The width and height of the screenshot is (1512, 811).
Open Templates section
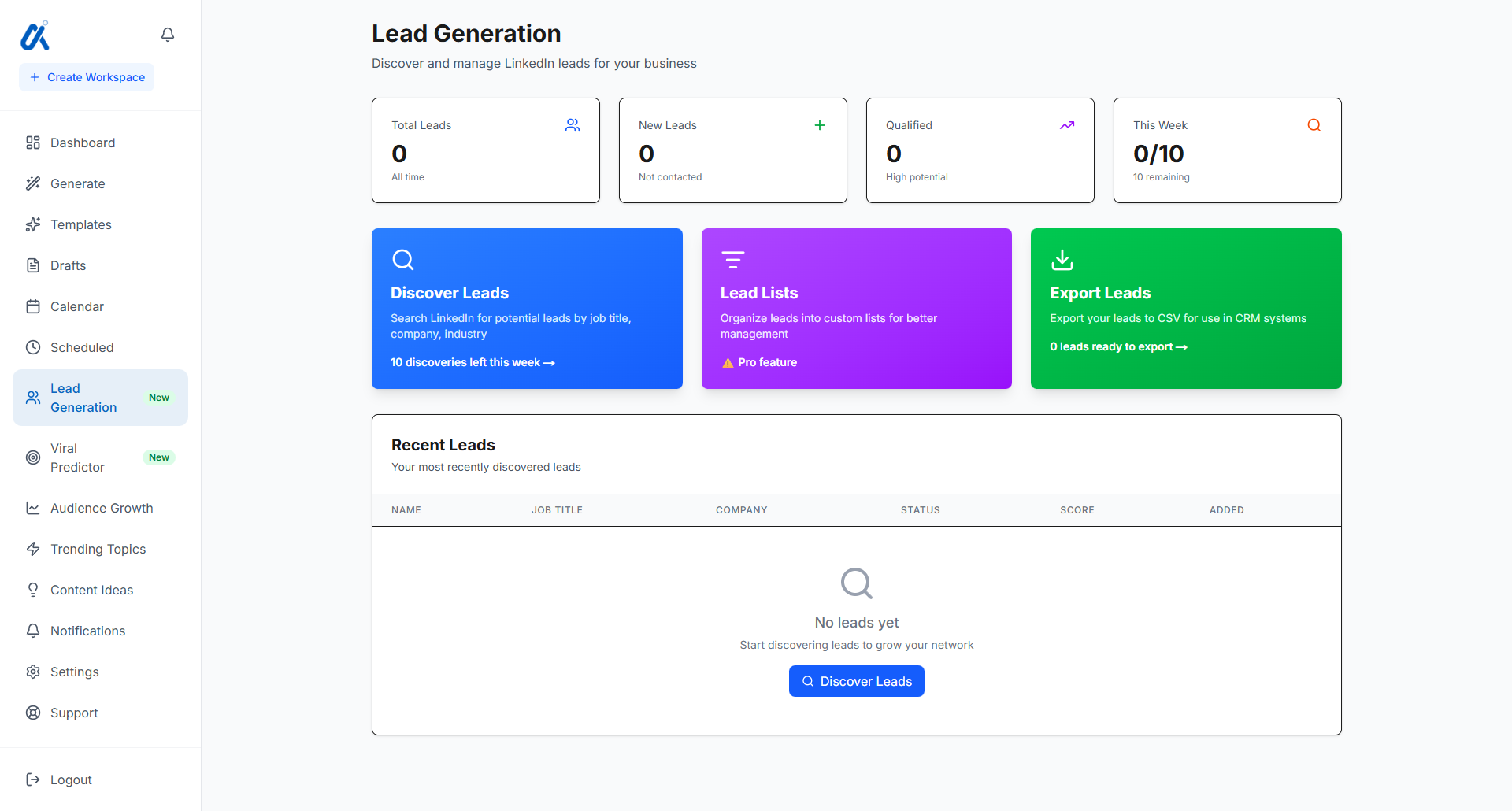point(100,224)
